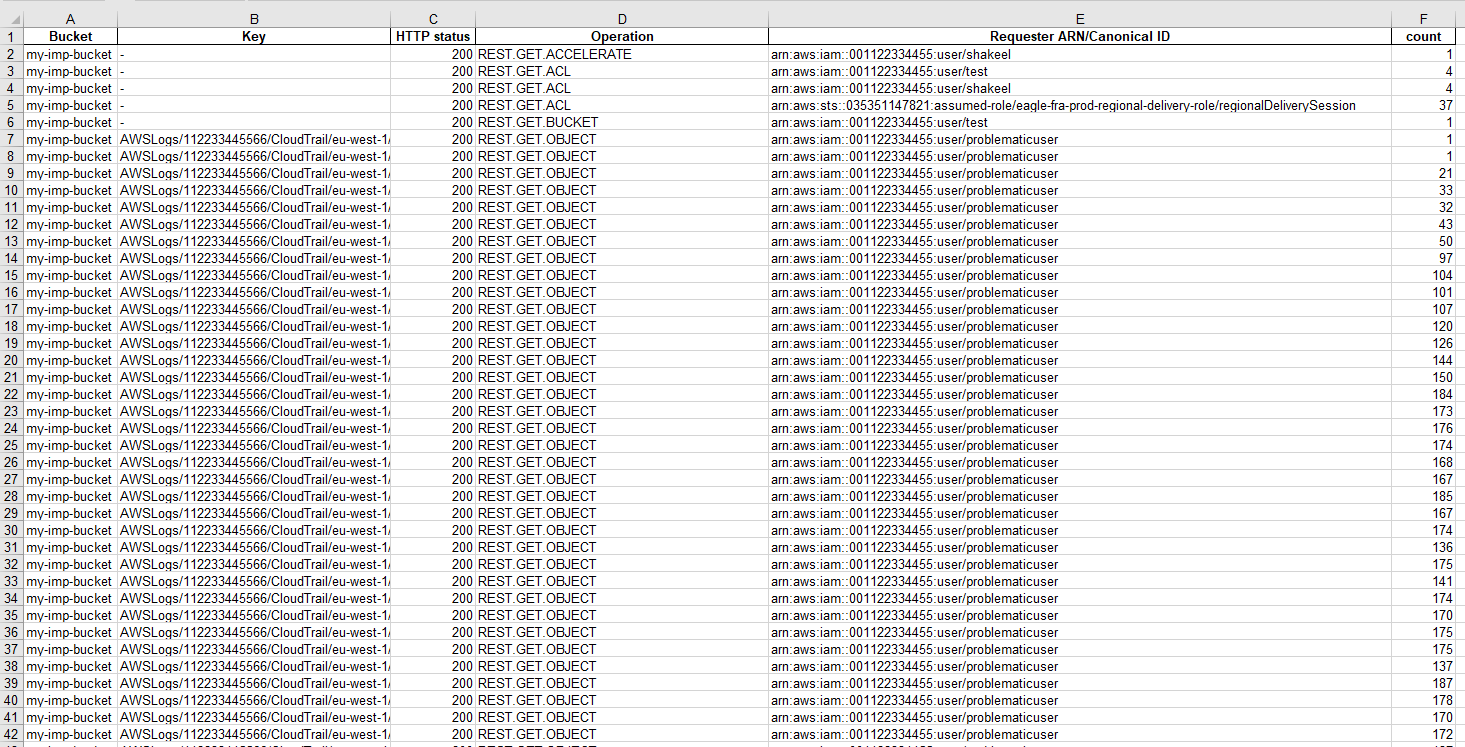Click an AWSLogs CloudTrail key cell in row 8

(x=254, y=156)
